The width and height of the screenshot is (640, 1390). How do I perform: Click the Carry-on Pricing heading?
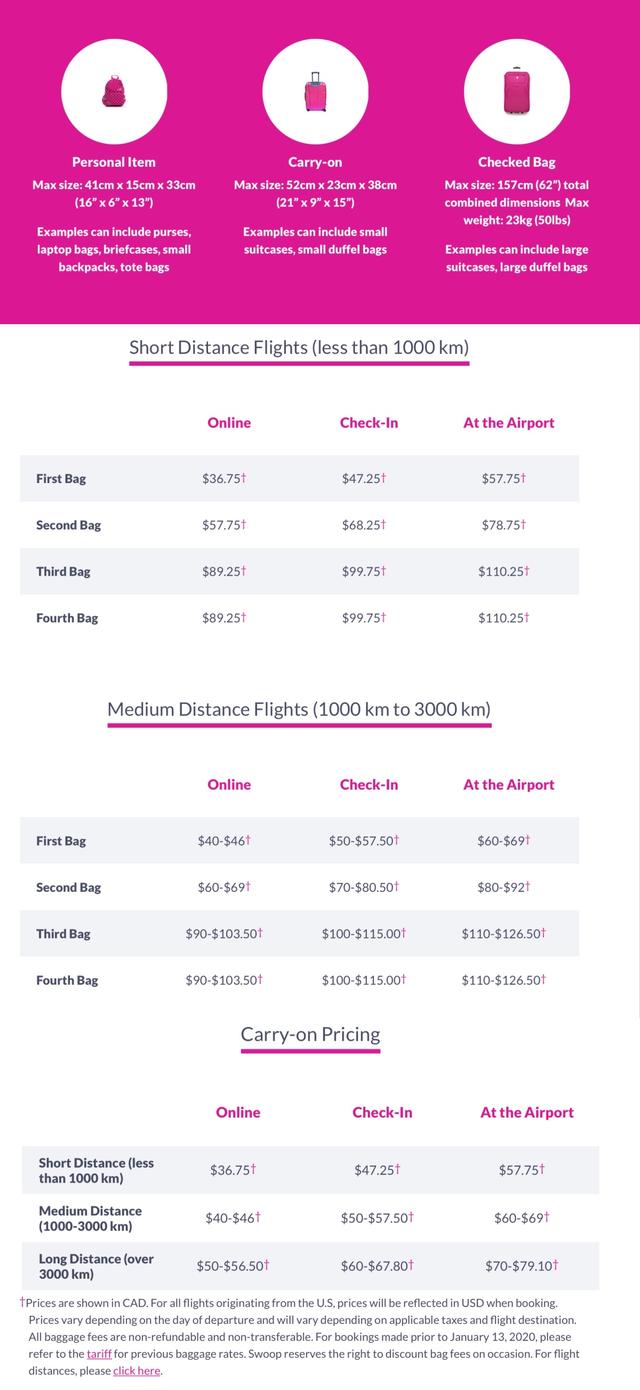click(x=310, y=1035)
